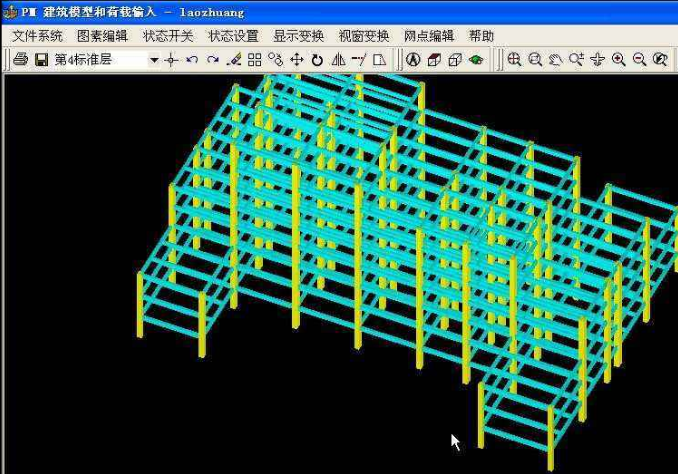678x474 pixels.
Task: Click the four-squares array copy icon
Action: point(255,59)
